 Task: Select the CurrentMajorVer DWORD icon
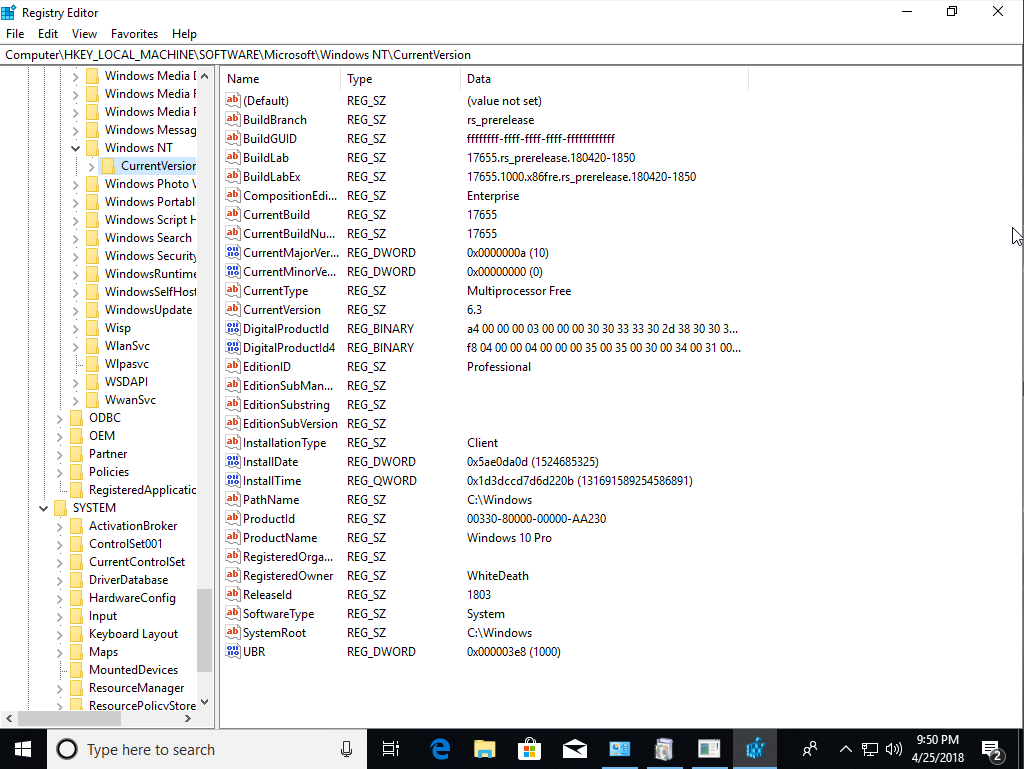coord(232,253)
